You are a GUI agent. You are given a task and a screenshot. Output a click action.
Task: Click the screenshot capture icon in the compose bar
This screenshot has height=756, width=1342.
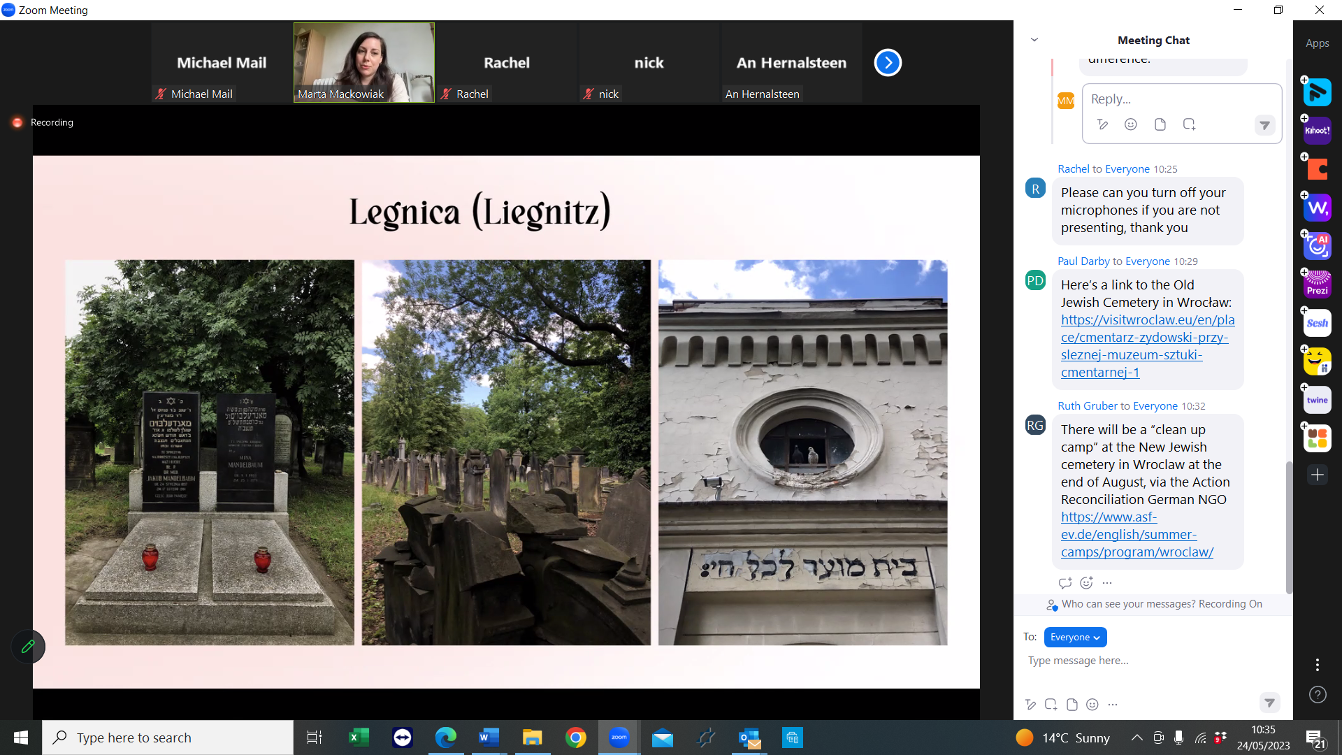(1051, 703)
